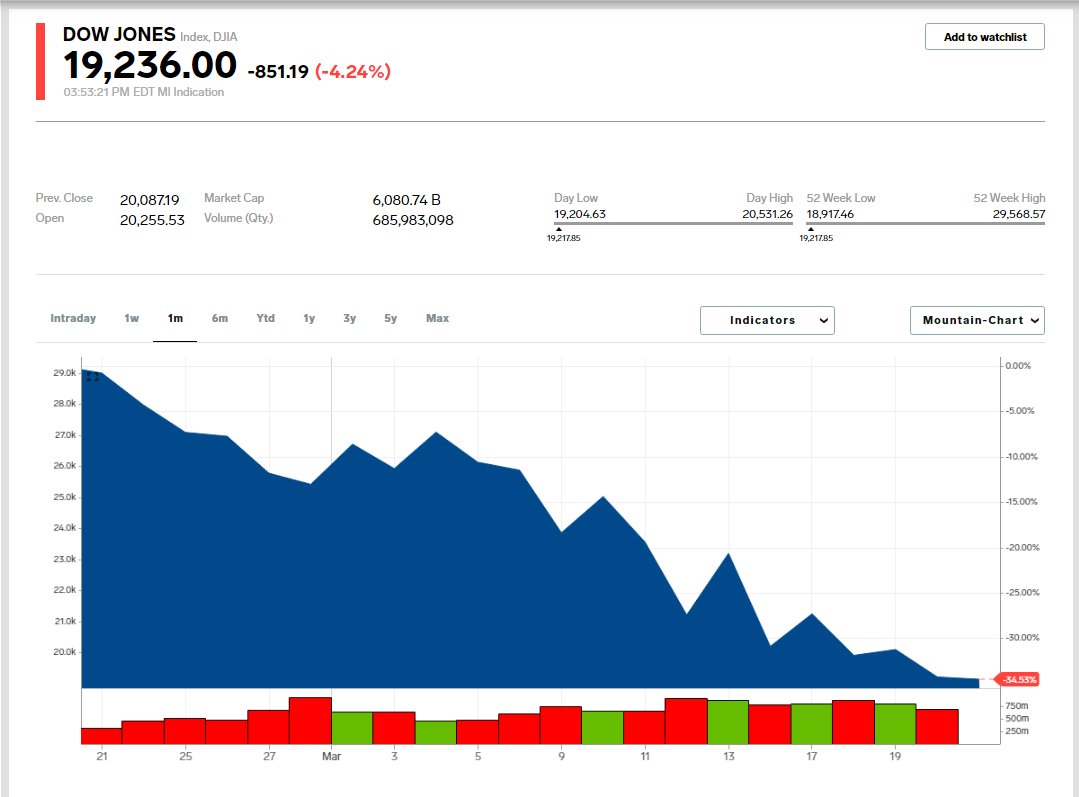Screen dimensions: 1079x797
Task: Open the Indicators dropdown
Action: point(767,321)
